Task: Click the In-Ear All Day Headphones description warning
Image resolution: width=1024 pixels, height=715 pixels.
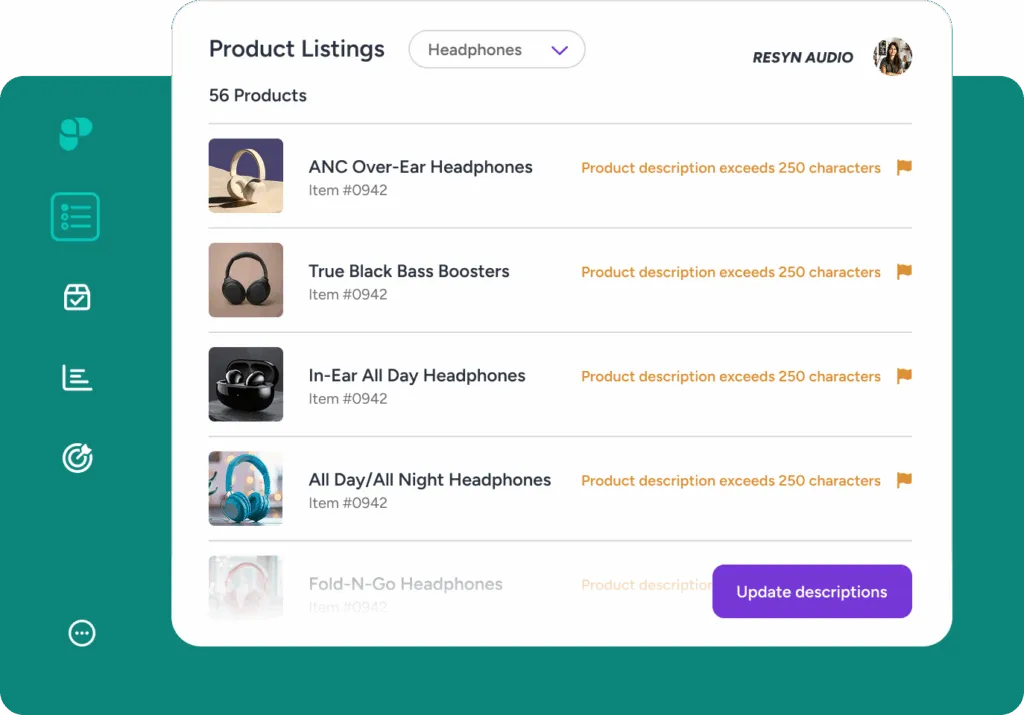Action: click(730, 377)
